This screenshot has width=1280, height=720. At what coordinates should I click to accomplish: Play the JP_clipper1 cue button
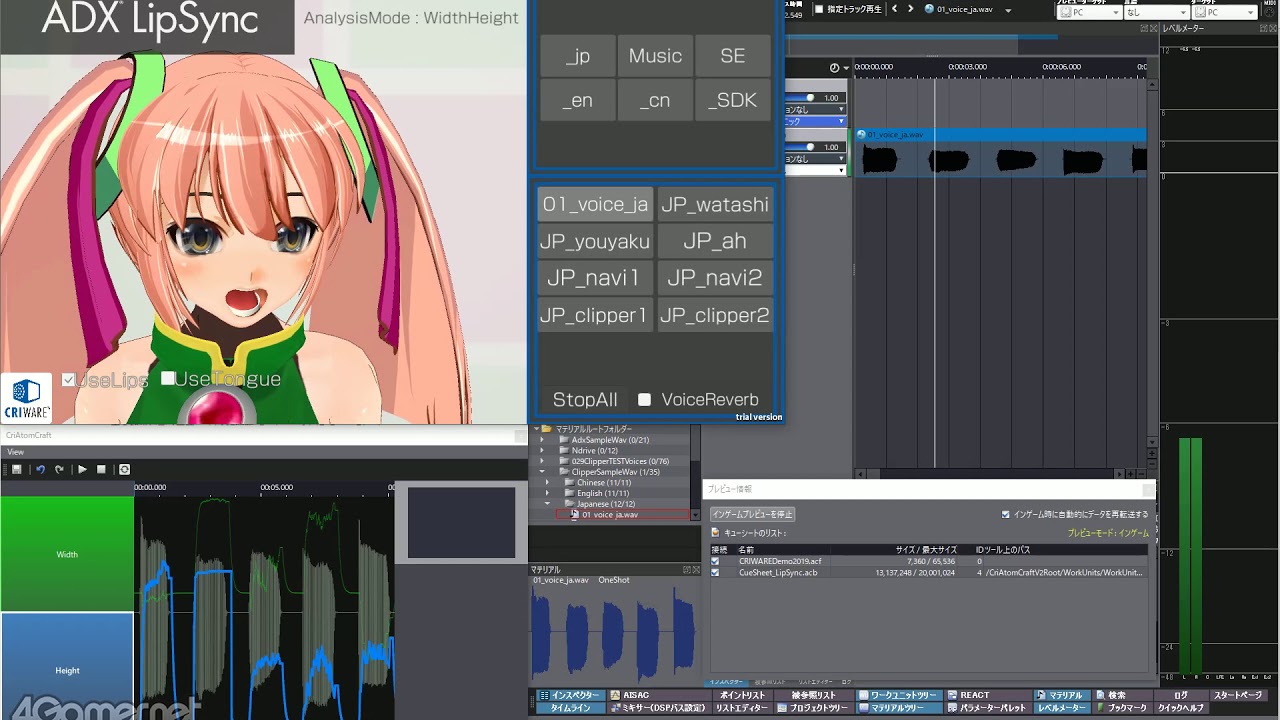[x=595, y=315]
